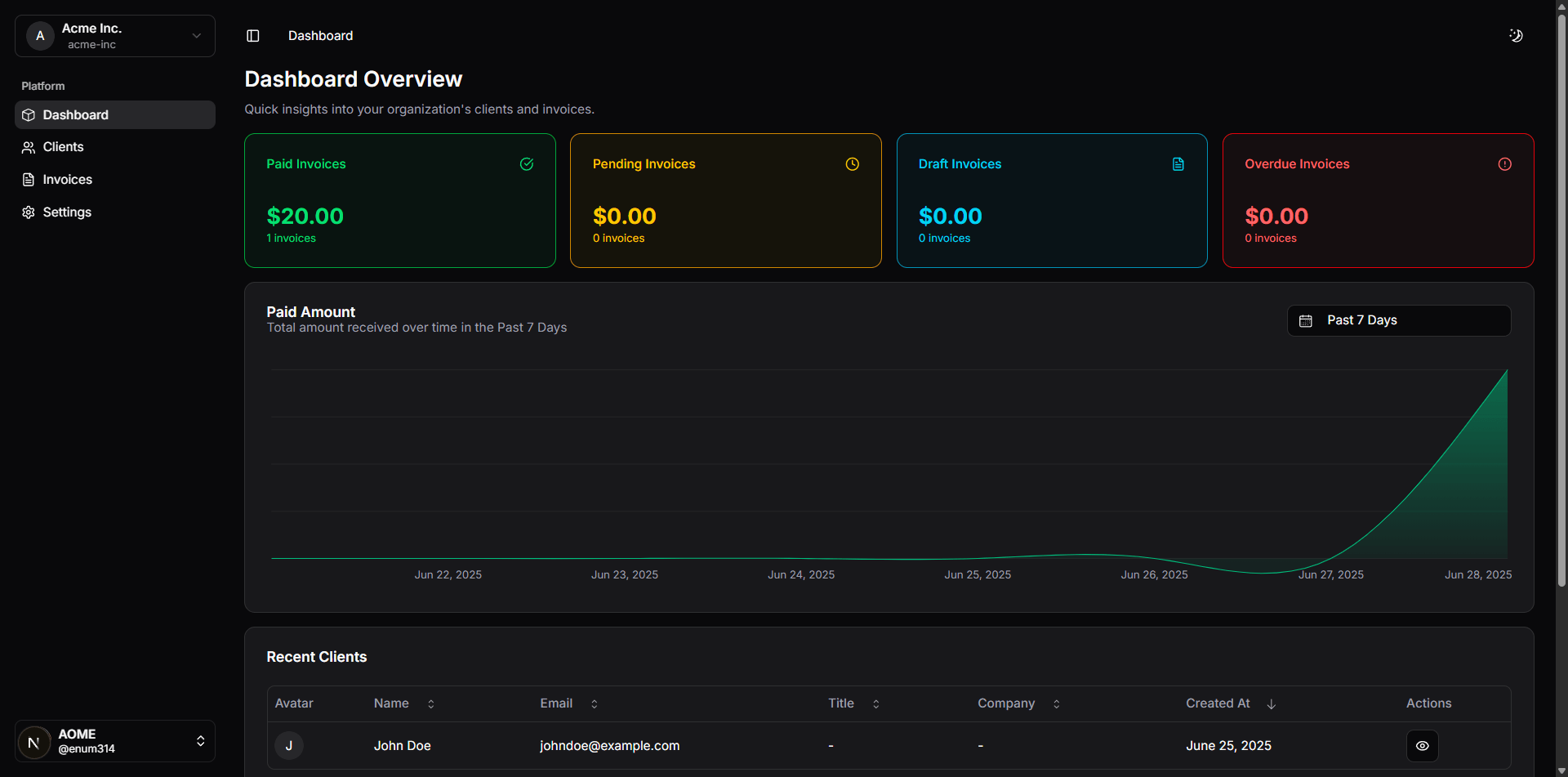Sort clients table by Email
This screenshot has width=1568, height=777.
pos(569,703)
